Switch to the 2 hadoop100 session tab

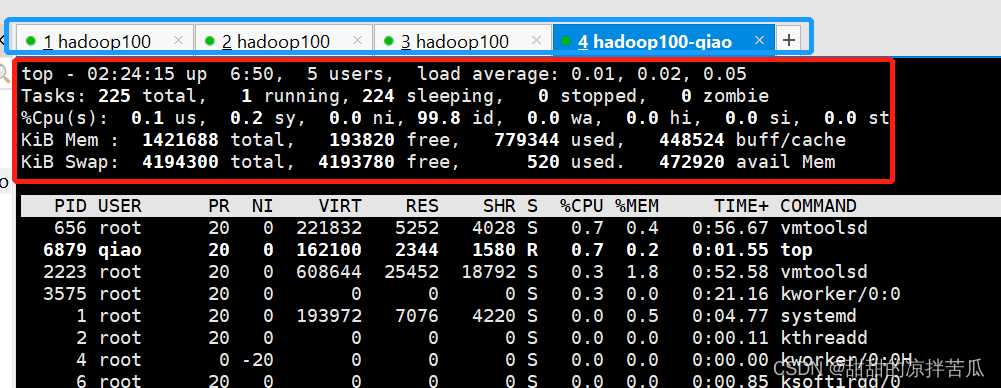click(284, 41)
